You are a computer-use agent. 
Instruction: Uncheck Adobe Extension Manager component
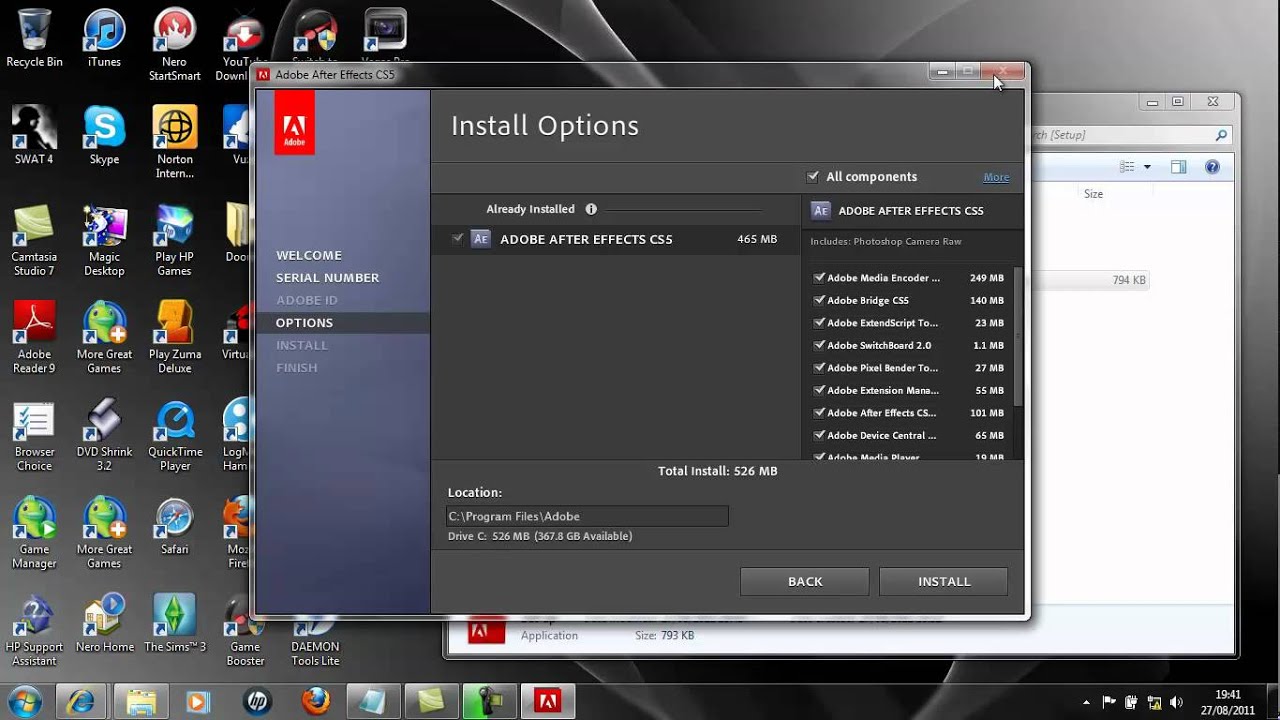click(819, 390)
